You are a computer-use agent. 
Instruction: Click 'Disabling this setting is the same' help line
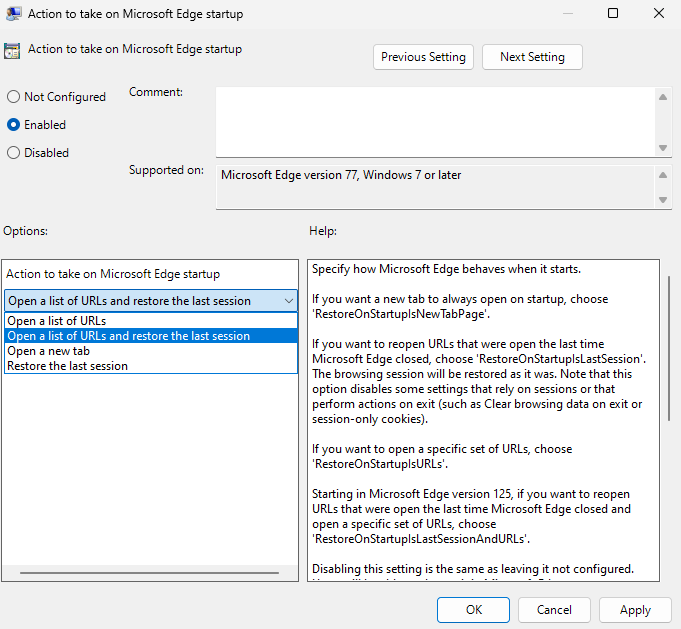click(473, 569)
